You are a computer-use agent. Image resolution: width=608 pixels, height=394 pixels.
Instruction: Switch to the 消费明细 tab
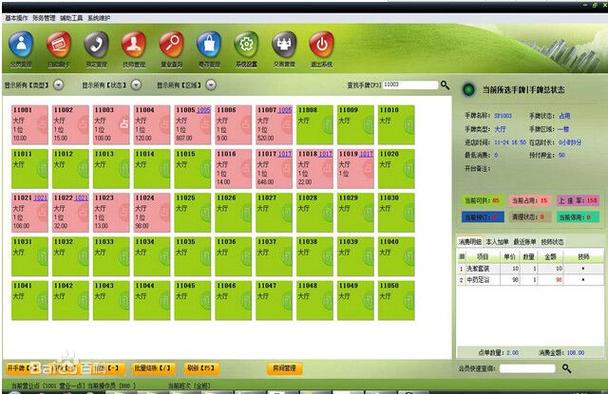(x=470, y=242)
